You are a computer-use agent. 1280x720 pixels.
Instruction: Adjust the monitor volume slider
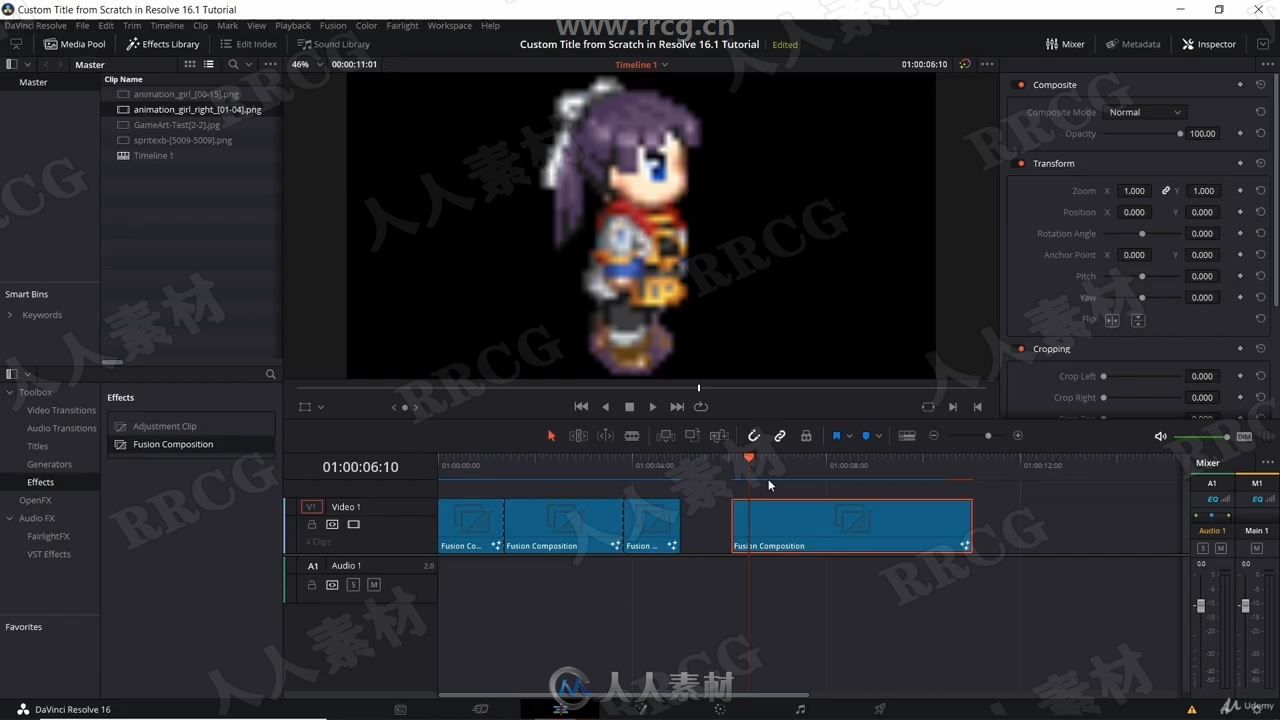point(1201,437)
